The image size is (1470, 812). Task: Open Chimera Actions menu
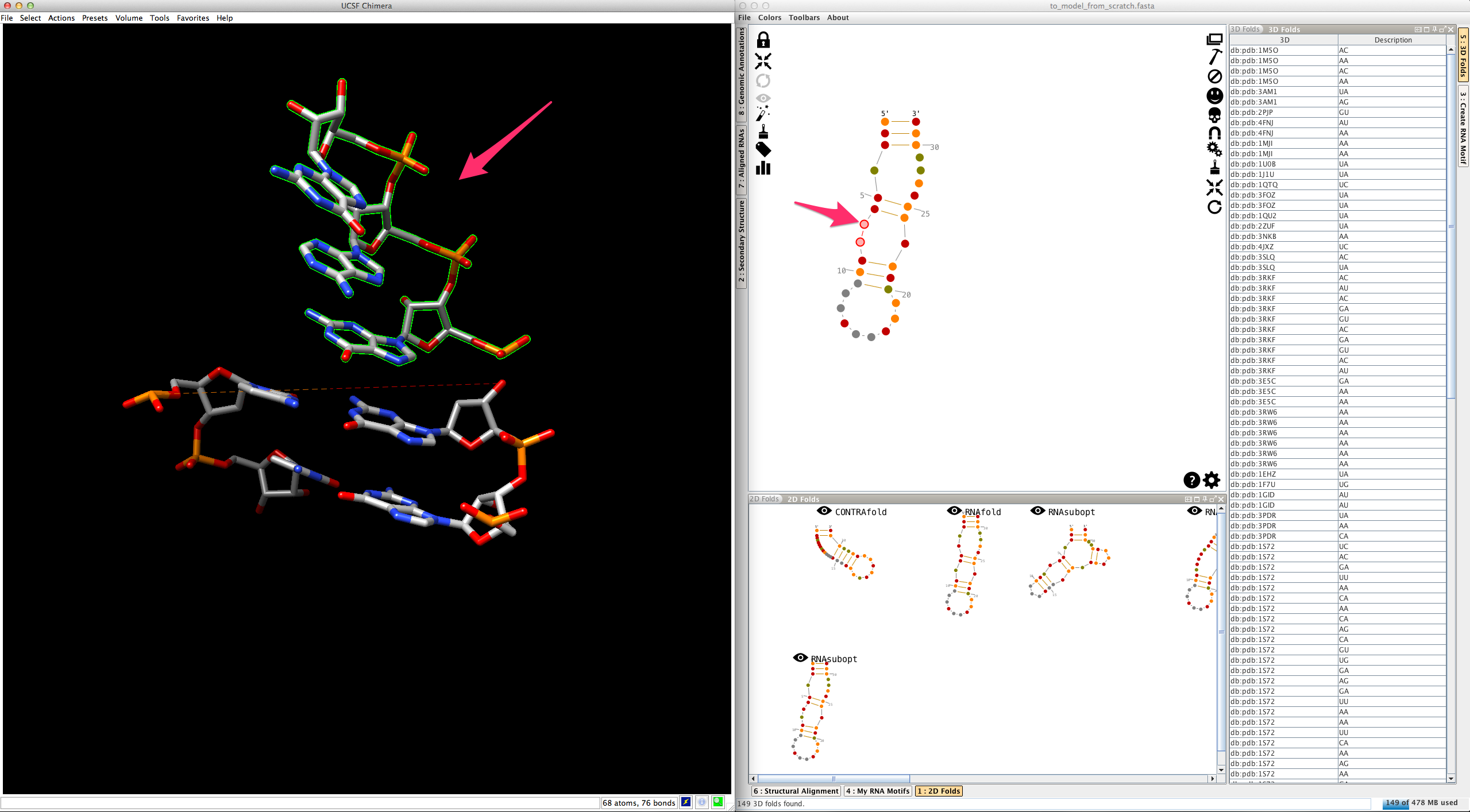[61, 18]
